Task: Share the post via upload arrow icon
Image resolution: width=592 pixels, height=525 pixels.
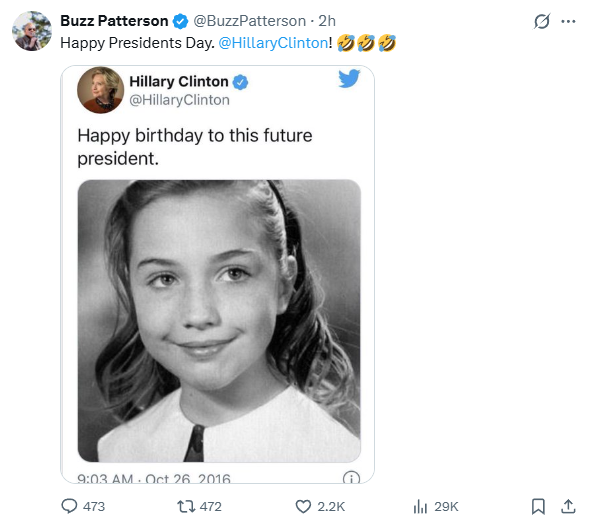Action: click(x=568, y=506)
